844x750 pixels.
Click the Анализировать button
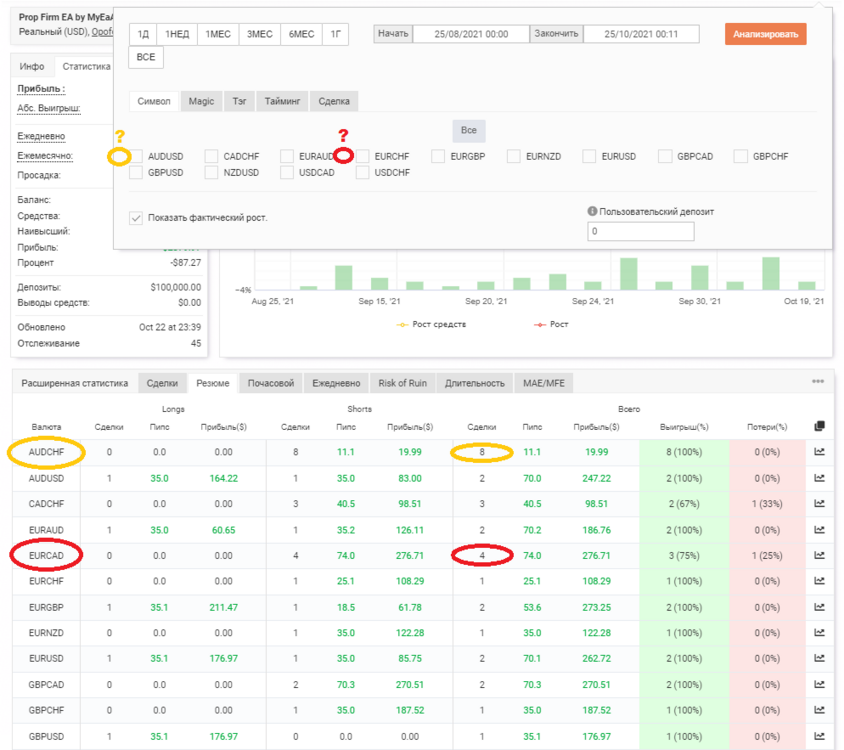[x=765, y=34]
